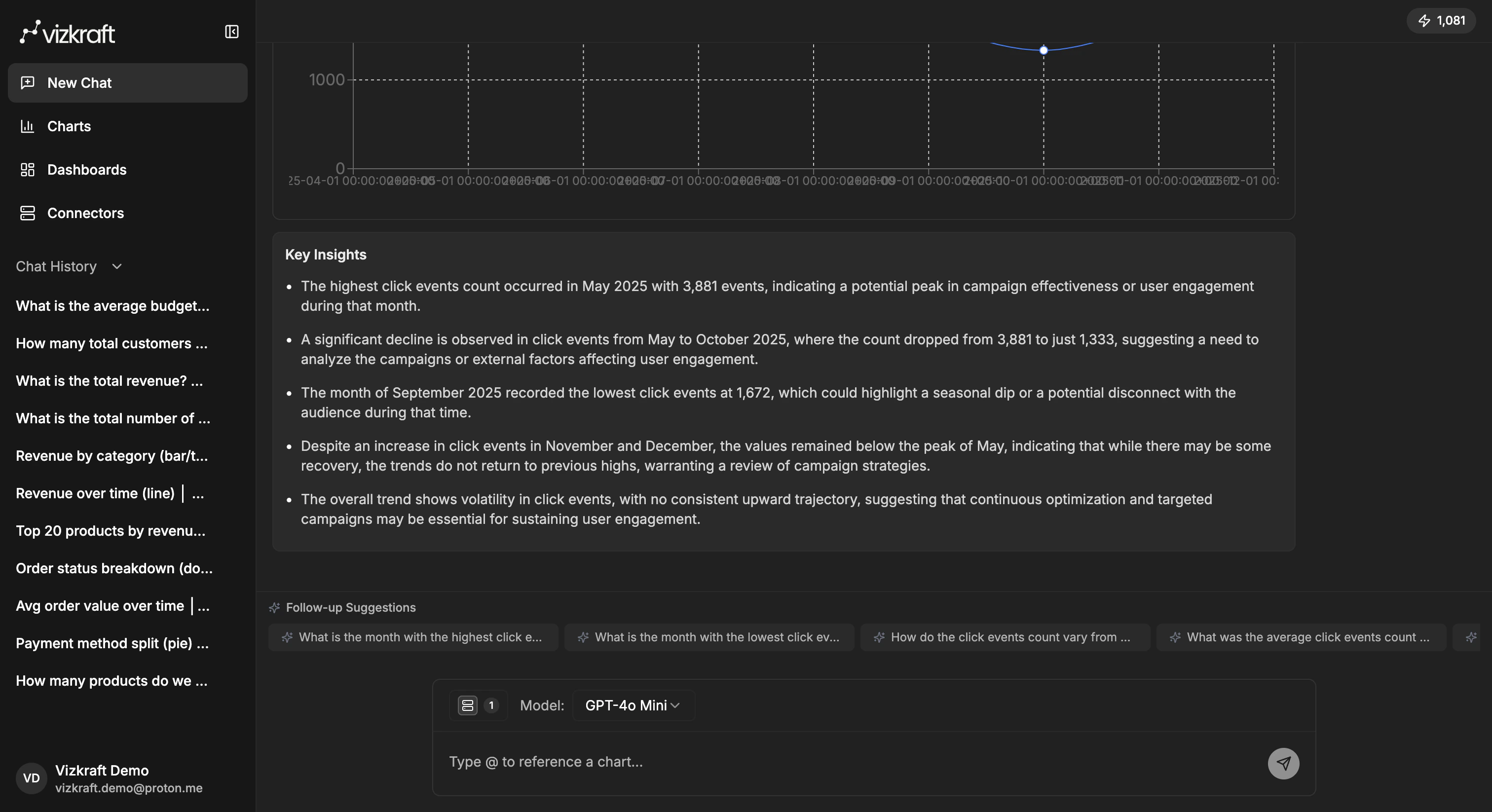
Task: Open the 'Revenue over time (line)' chat
Action: coord(109,493)
